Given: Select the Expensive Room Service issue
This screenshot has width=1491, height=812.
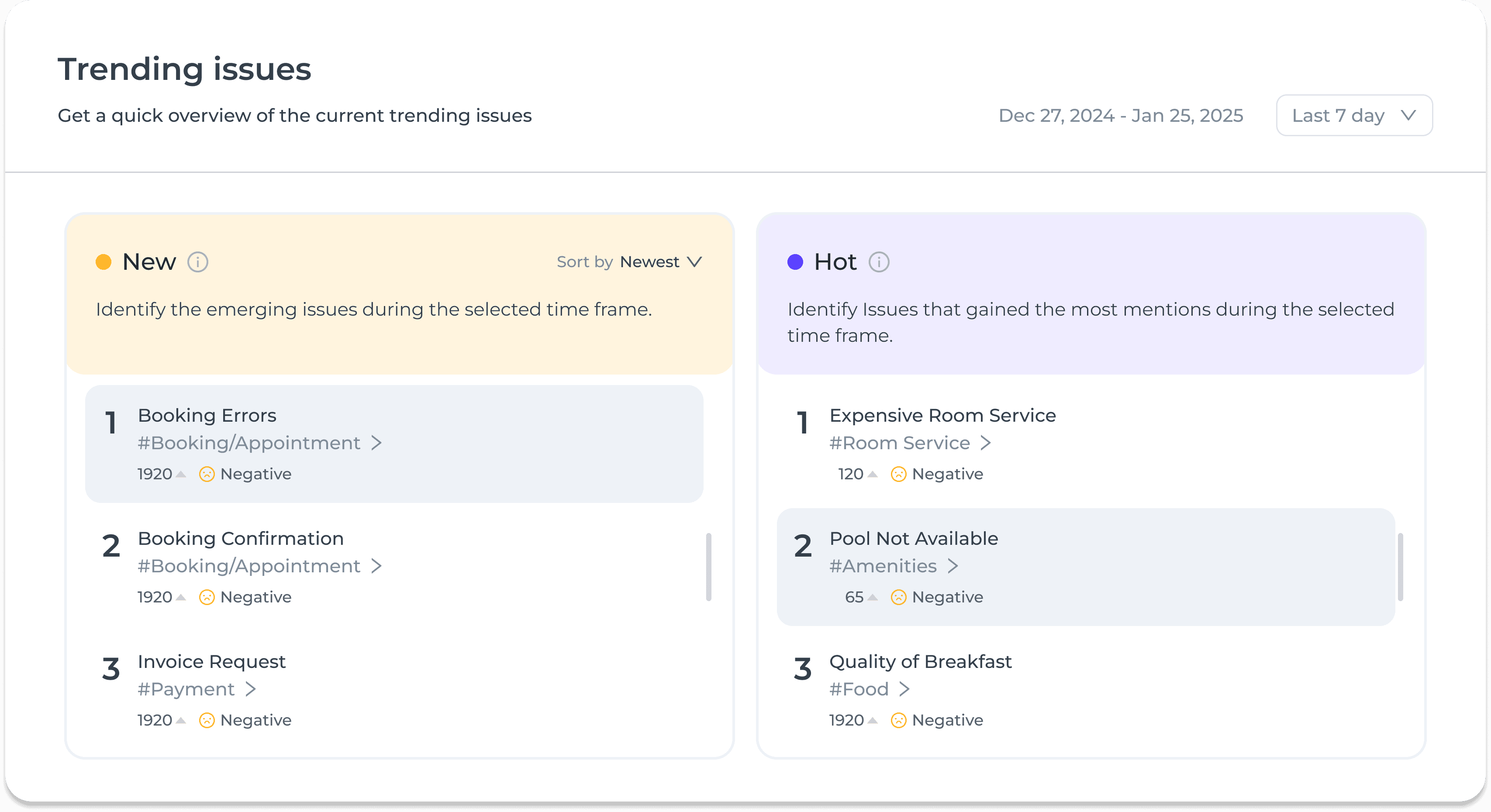Looking at the screenshot, I should tap(942, 416).
